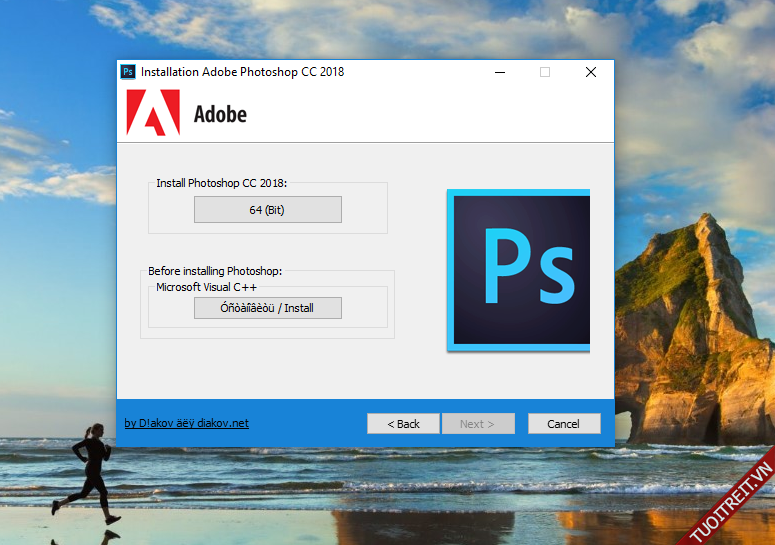The image size is (775, 545).
Task: Select the Install Photoshop CC 2018 label
Action: [x=221, y=183]
